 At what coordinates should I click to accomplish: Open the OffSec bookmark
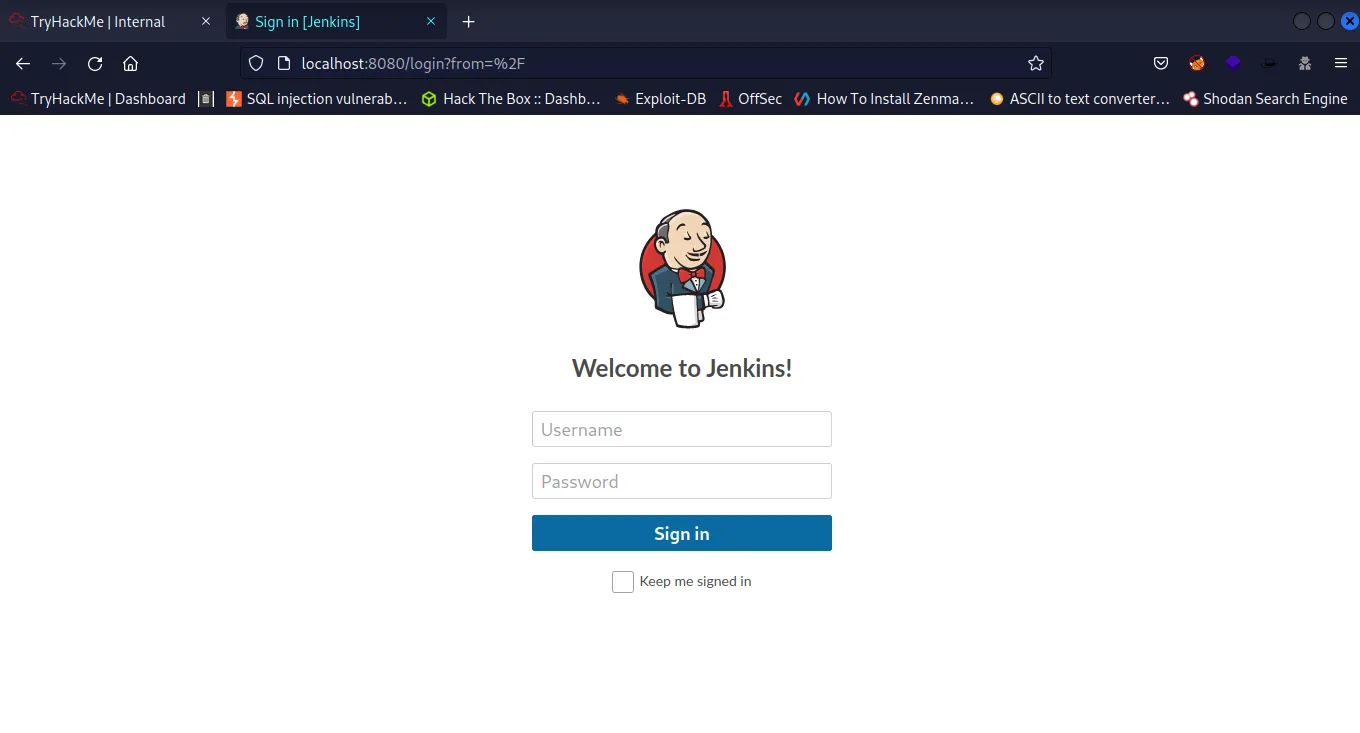point(749,98)
